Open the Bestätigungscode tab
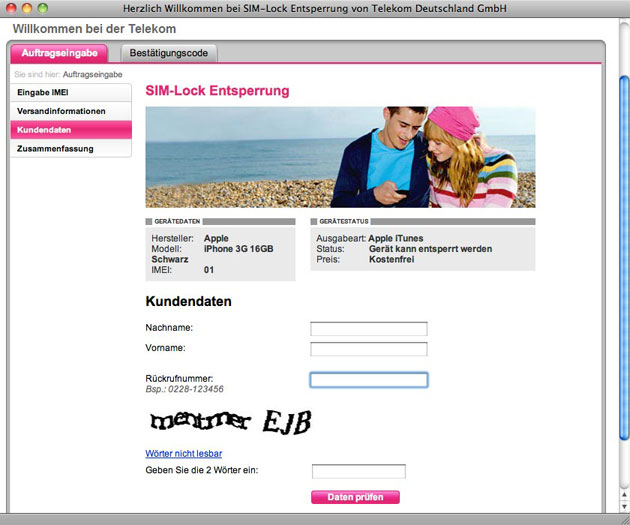The image size is (630, 525). [x=169, y=53]
